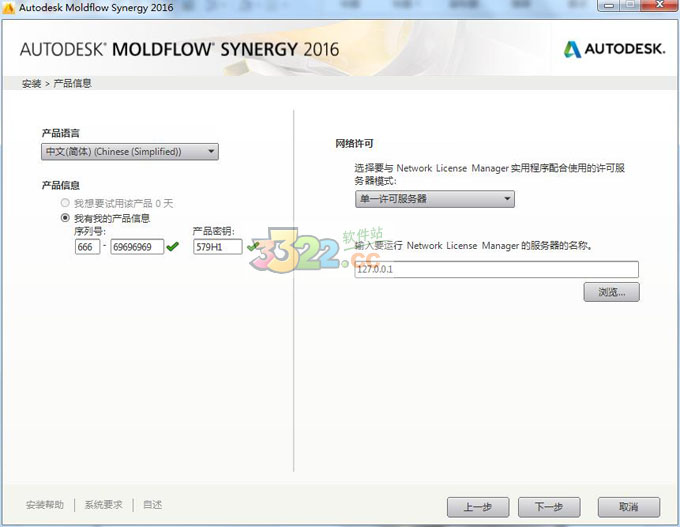Open the System Requirements (系统要求) link

pyautogui.click(x=103, y=505)
